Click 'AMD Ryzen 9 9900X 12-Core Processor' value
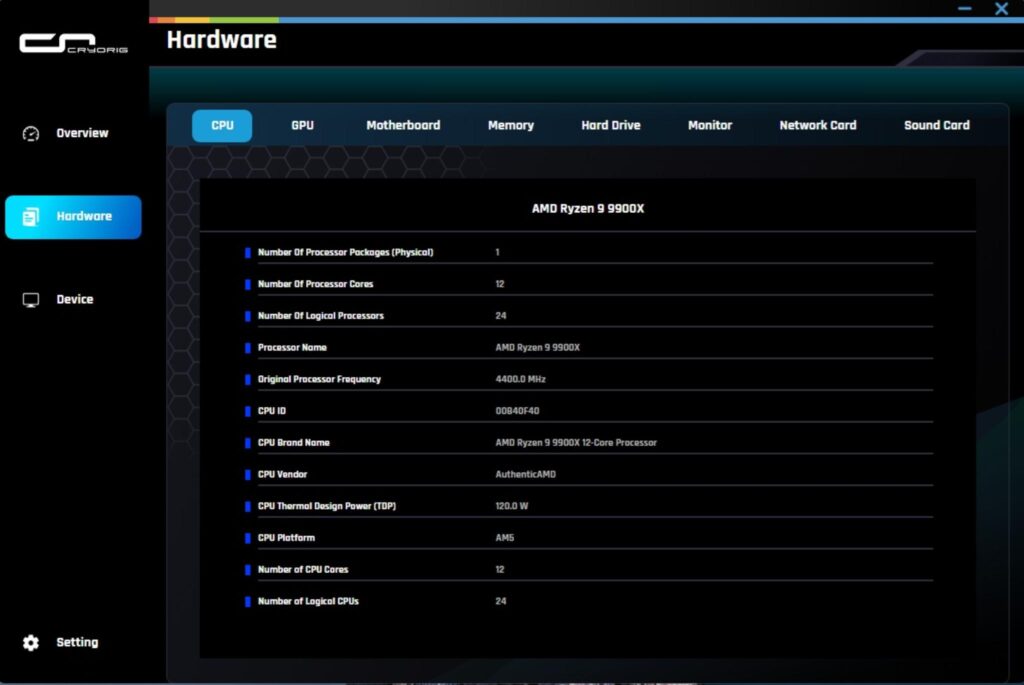This screenshot has width=1024, height=685. click(x=576, y=443)
